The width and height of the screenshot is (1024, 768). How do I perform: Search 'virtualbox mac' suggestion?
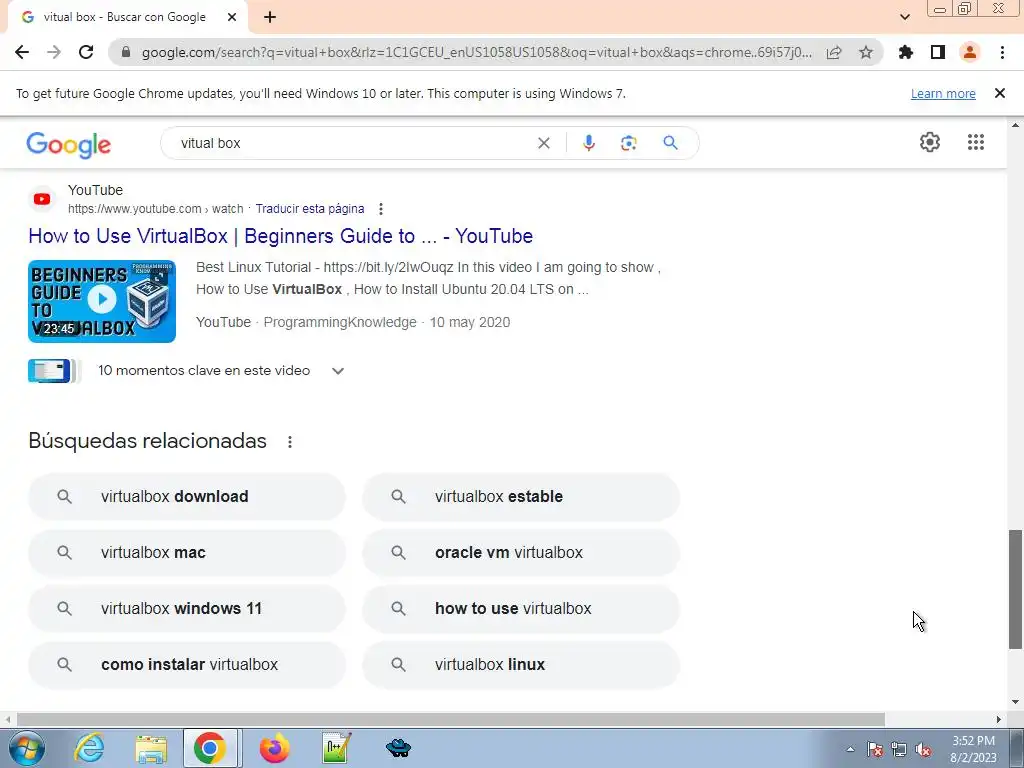187,552
